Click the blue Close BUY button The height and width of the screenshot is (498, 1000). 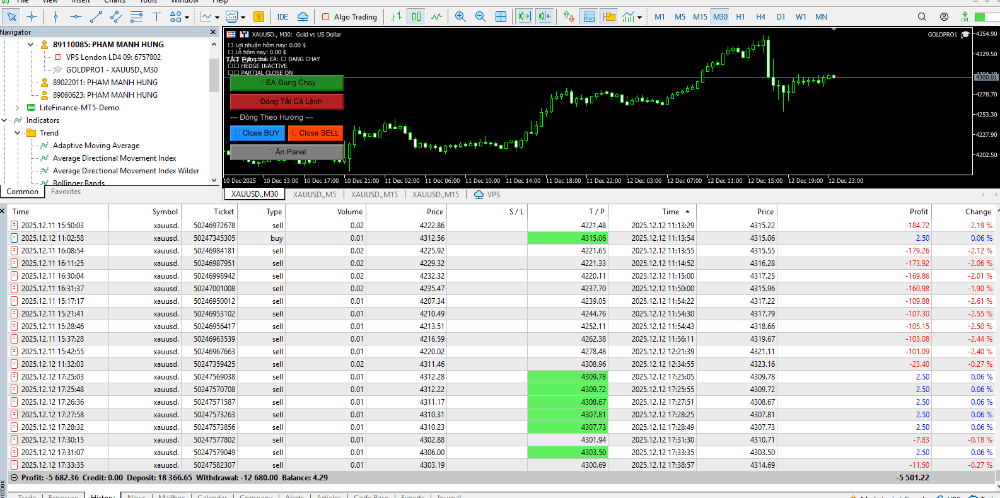pyautogui.click(x=257, y=132)
